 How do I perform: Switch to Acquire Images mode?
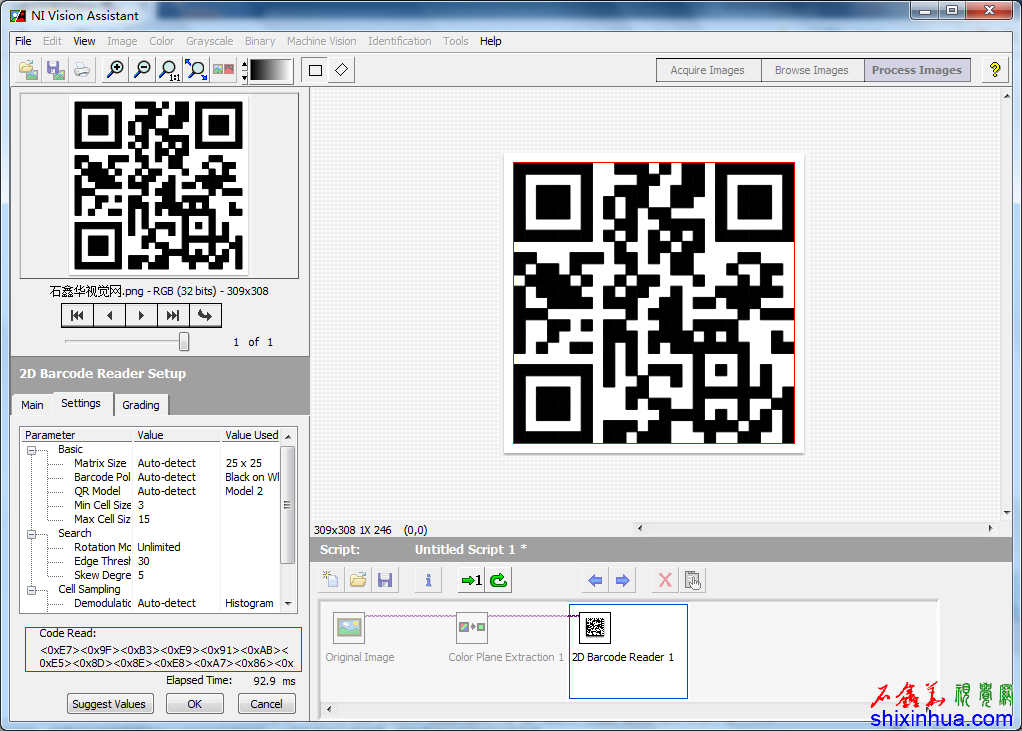(707, 70)
